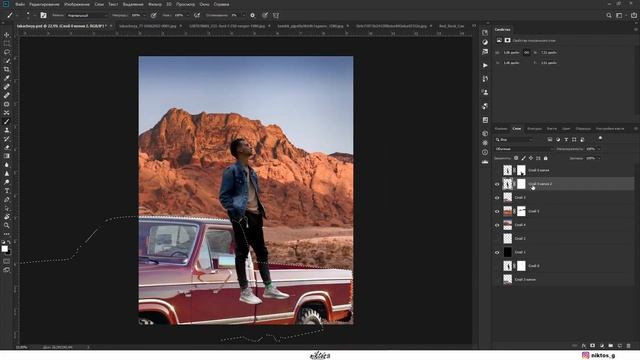Viewport: 640px width, 360px height.
Task: Select the Move tool
Action: (7, 35)
